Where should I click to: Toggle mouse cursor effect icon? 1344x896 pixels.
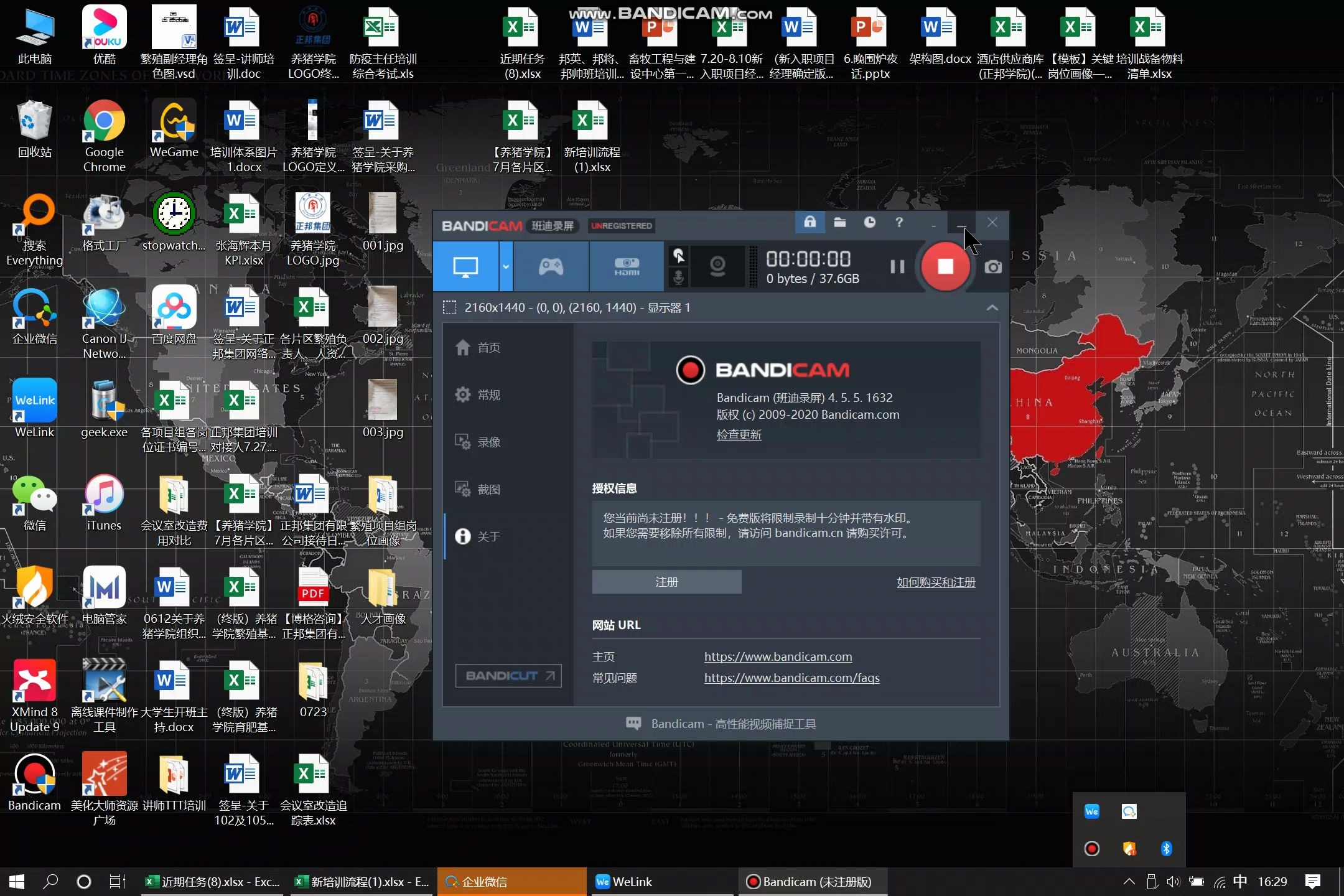click(x=679, y=255)
